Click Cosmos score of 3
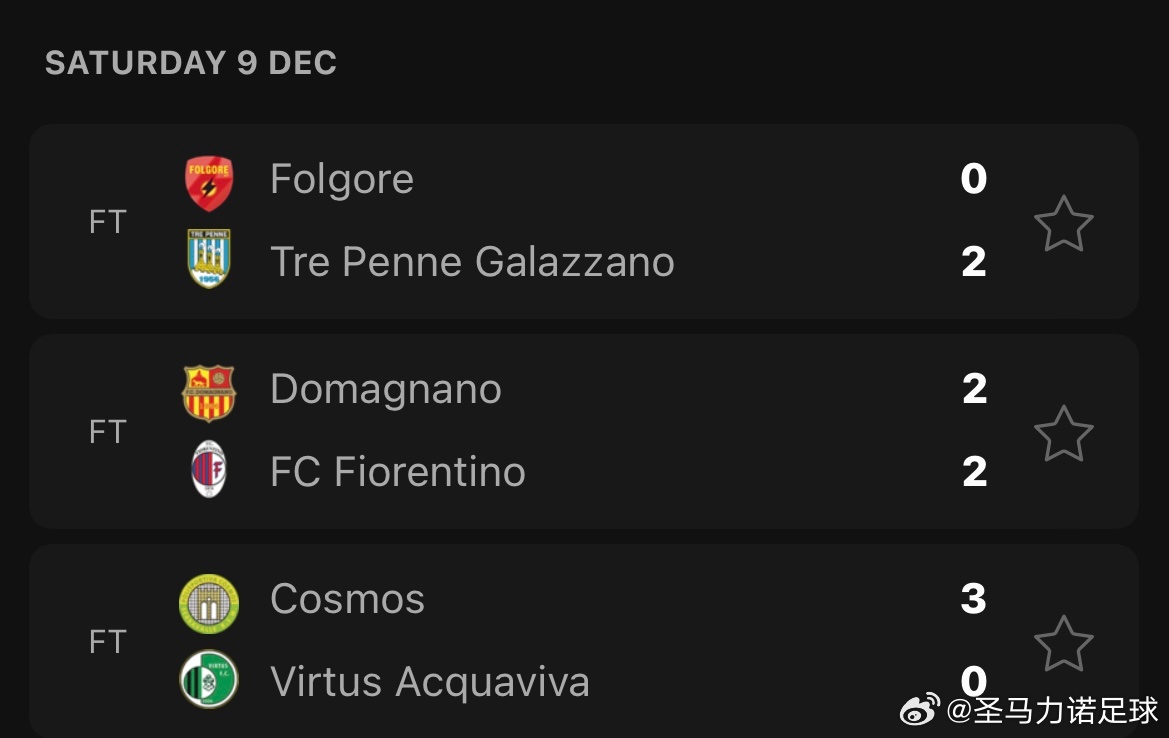Screen dimensions: 1169x738 pos(974,599)
